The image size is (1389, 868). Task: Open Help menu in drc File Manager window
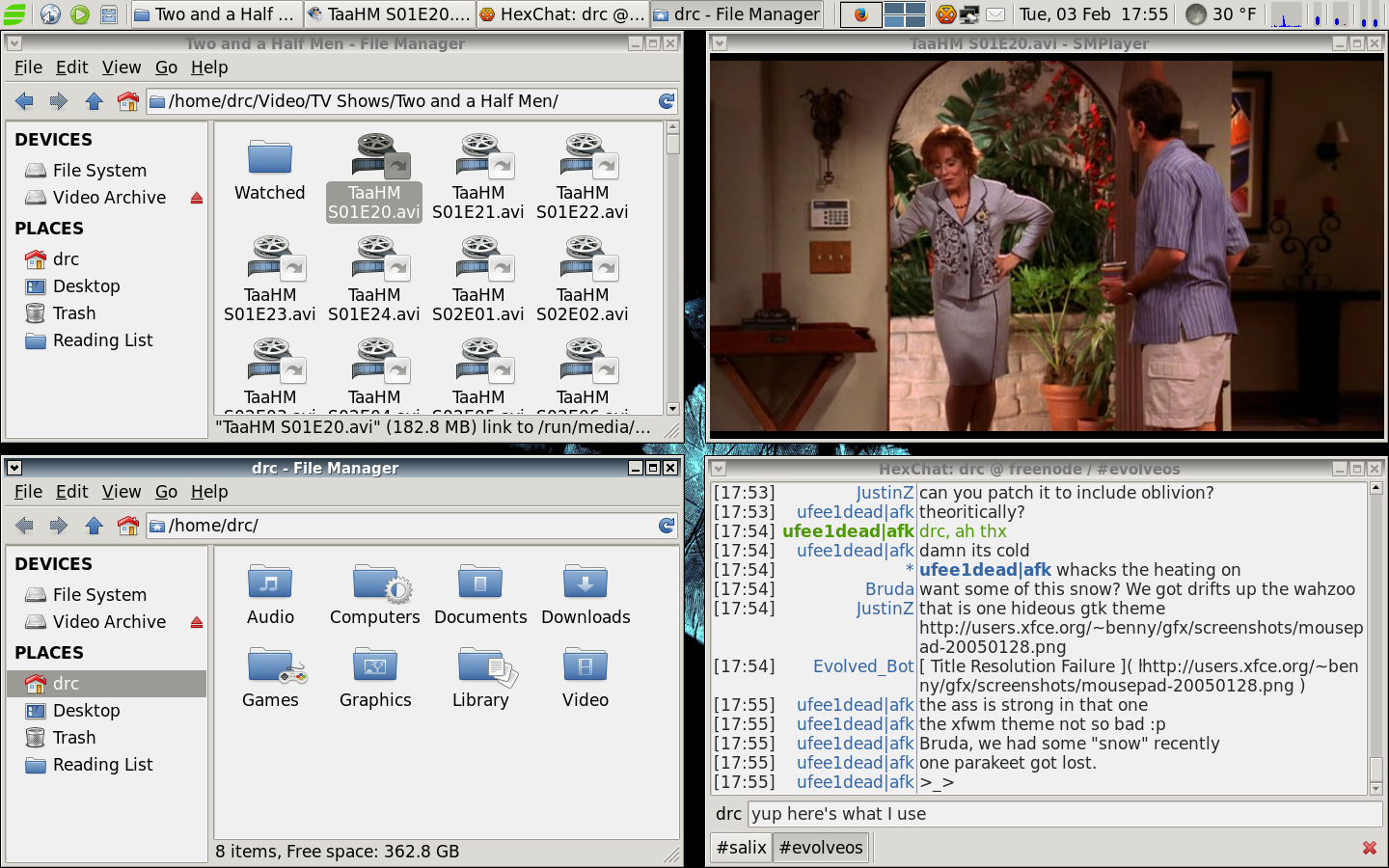tap(209, 492)
